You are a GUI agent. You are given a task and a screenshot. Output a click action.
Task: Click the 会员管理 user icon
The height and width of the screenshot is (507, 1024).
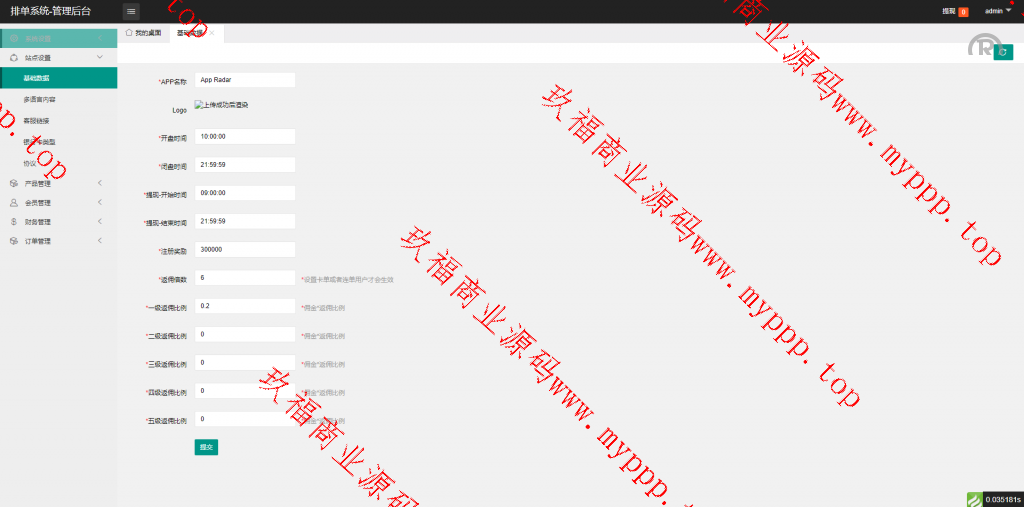[13, 202]
